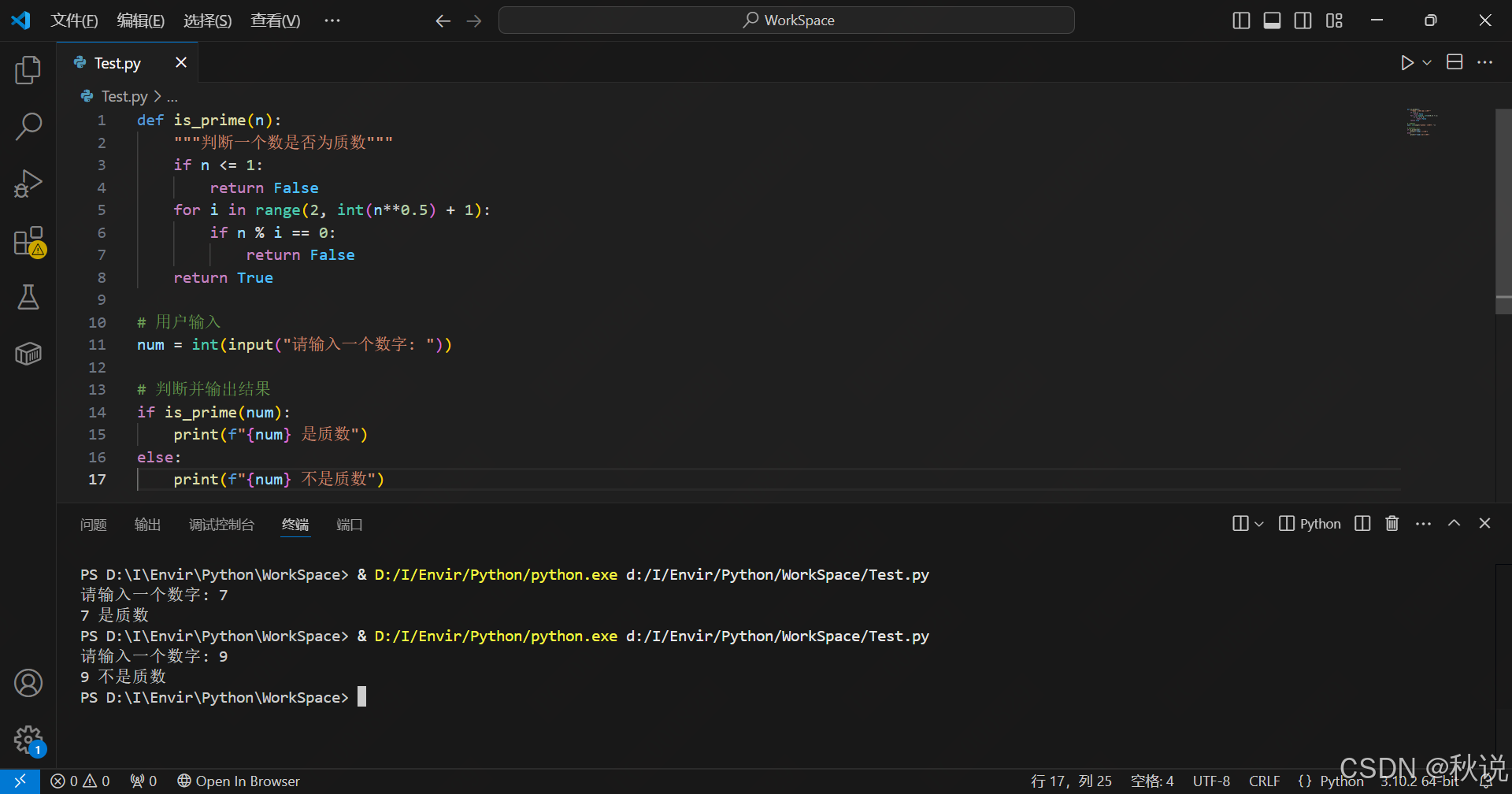1512x794 pixels.
Task: Go forward with the right arrow
Action: pyautogui.click(x=474, y=21)
